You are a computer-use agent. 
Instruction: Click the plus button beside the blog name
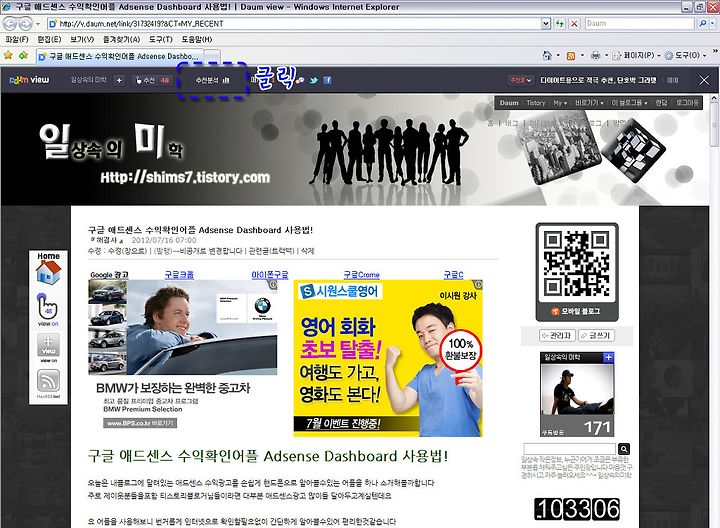coord(119,80)
